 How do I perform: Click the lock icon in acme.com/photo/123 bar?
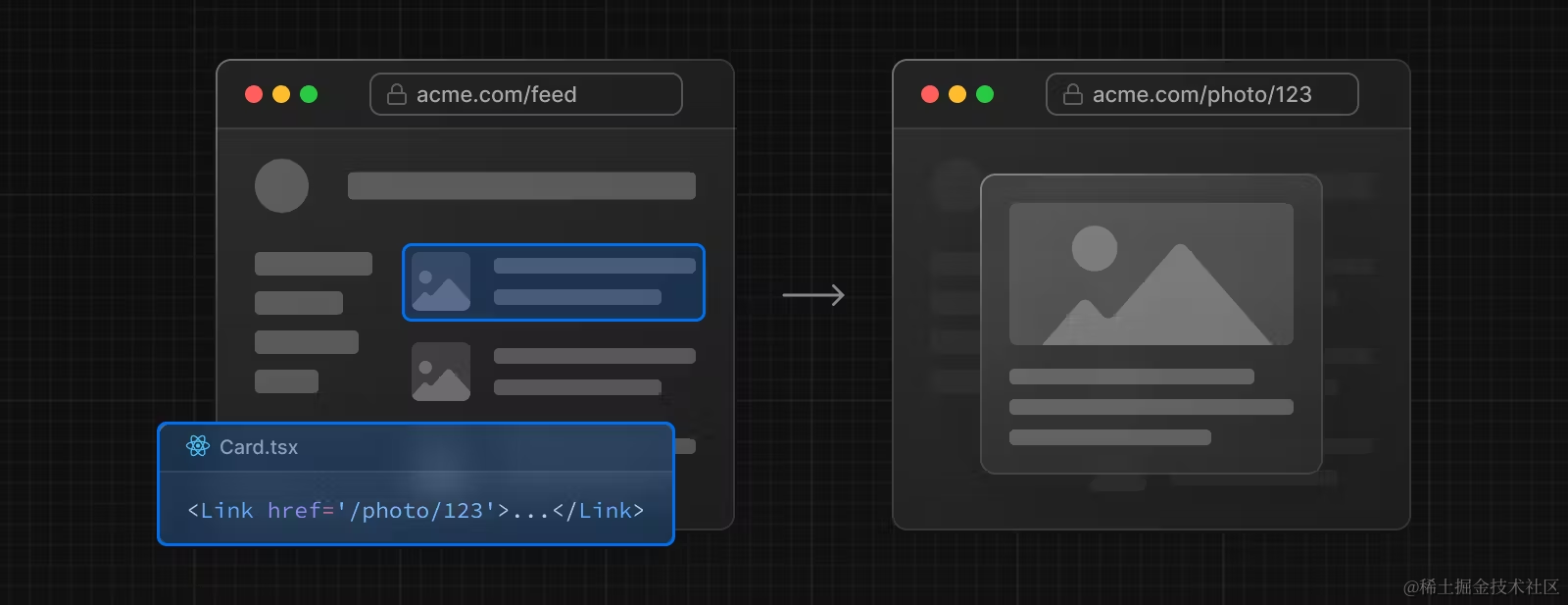[x=1072, y=94]
